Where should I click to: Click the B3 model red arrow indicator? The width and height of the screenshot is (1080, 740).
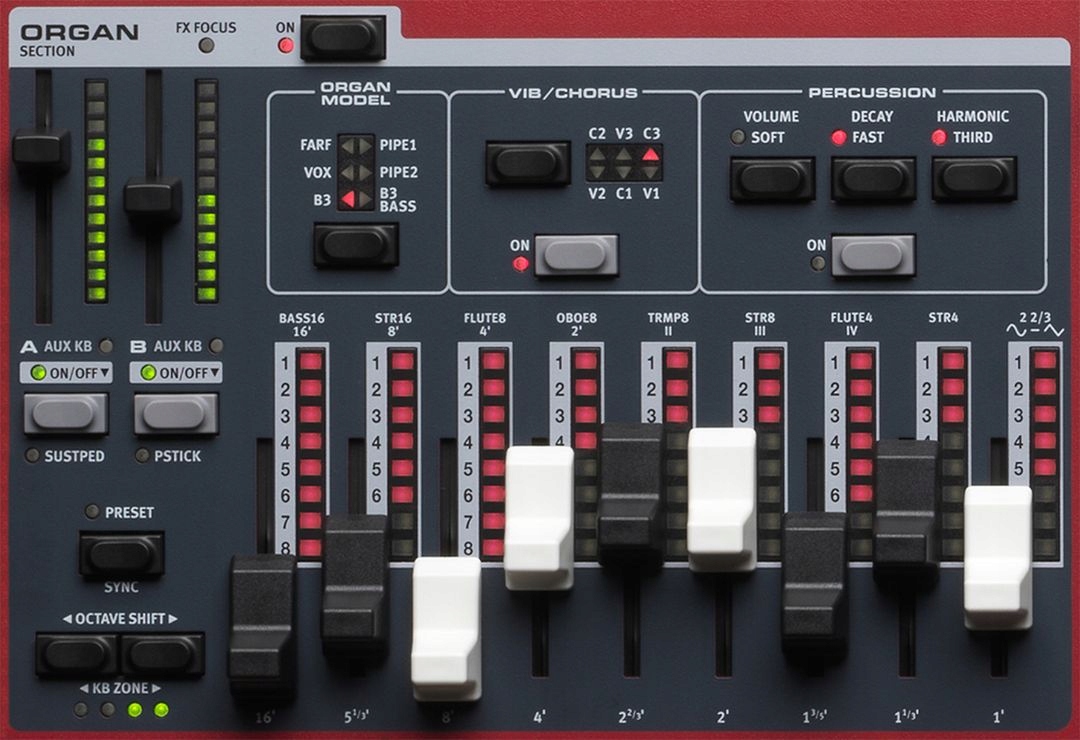tap(349, 200)
